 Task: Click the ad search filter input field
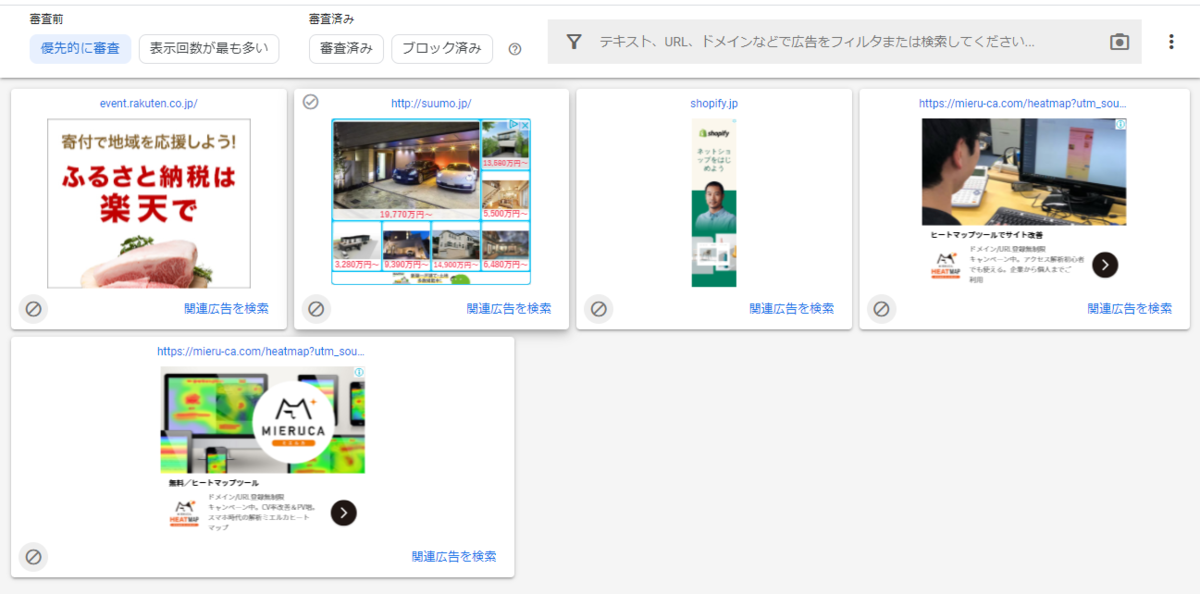(x=845, y=42)
